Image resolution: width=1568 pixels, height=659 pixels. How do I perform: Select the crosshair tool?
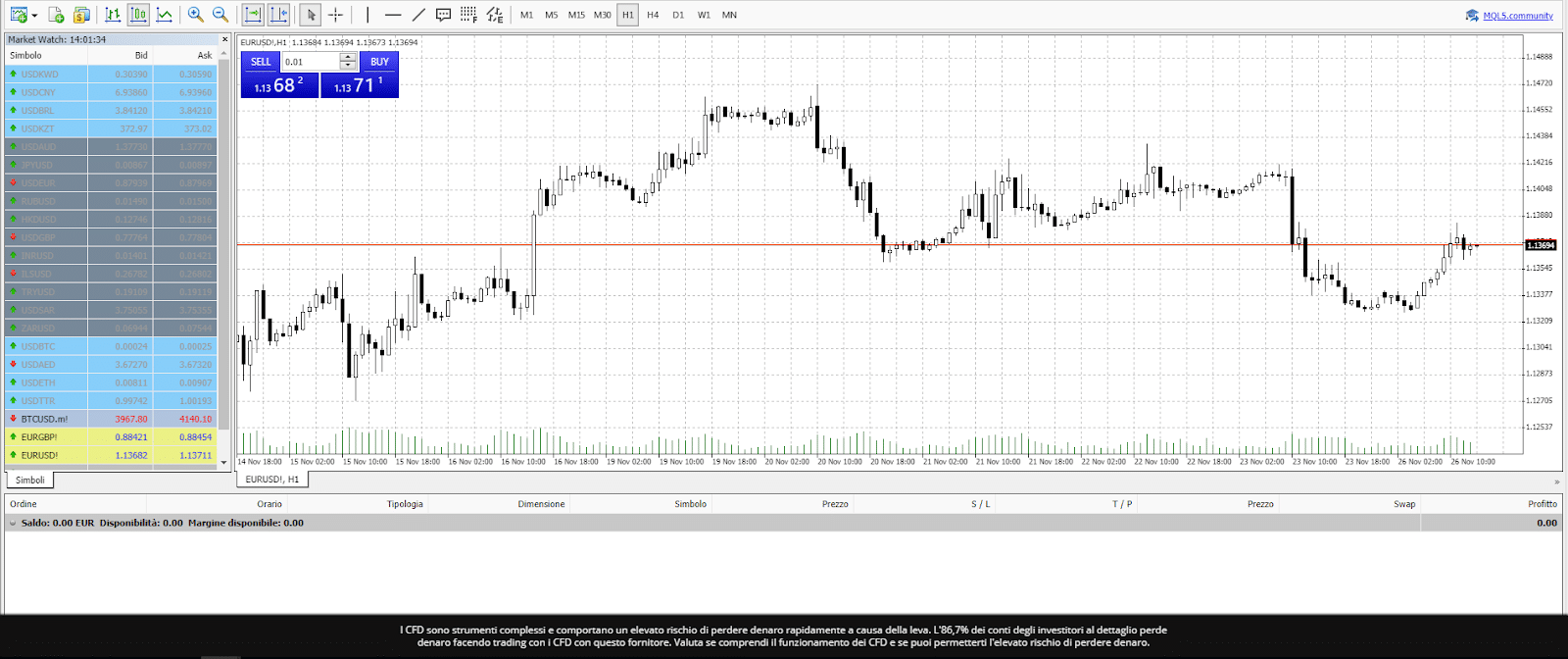(x=335, y=15)
